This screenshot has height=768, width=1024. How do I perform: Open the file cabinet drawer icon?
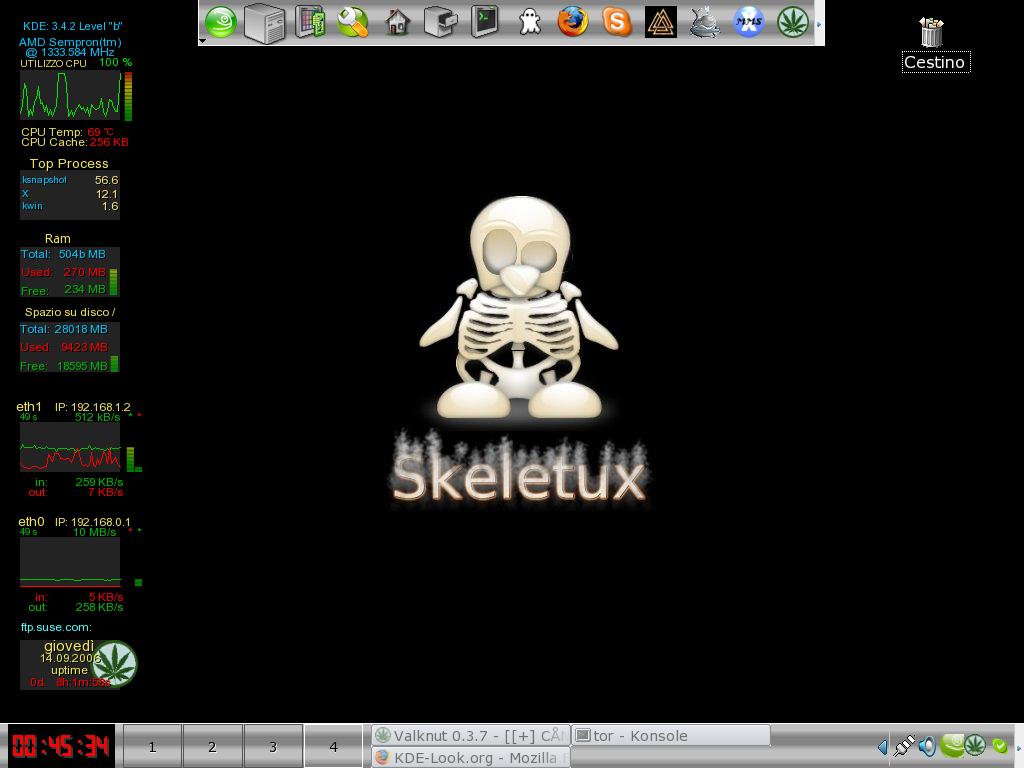[x=441, y=22]
